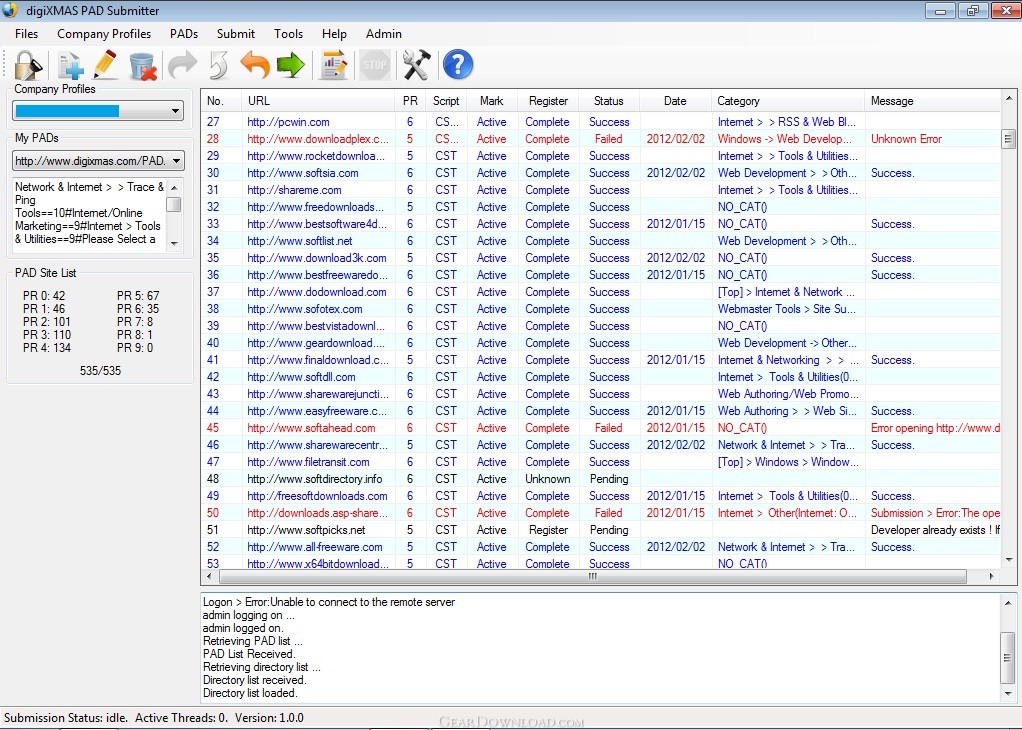This screenshot has width=1022, height=730.
Task: Click the http://www.download3k.com URL
Action: (317, 258)
